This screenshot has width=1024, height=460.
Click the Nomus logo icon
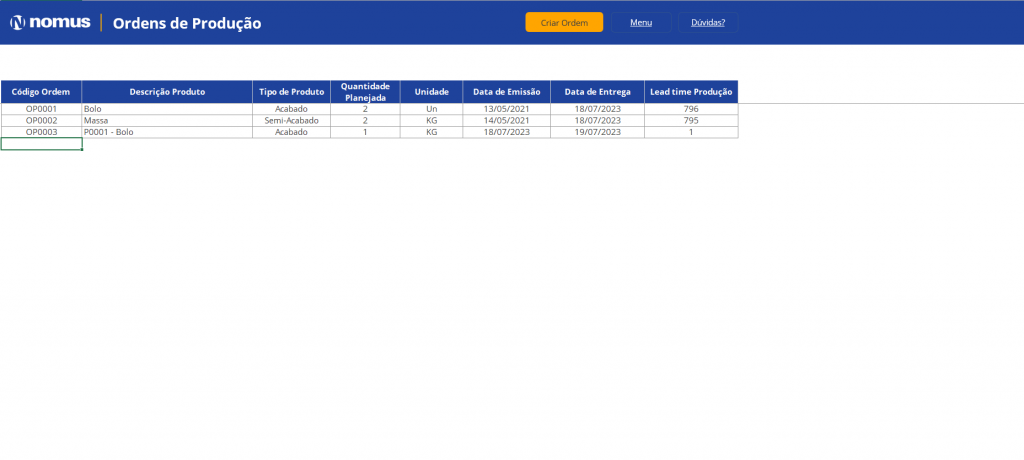click(16, 22)
